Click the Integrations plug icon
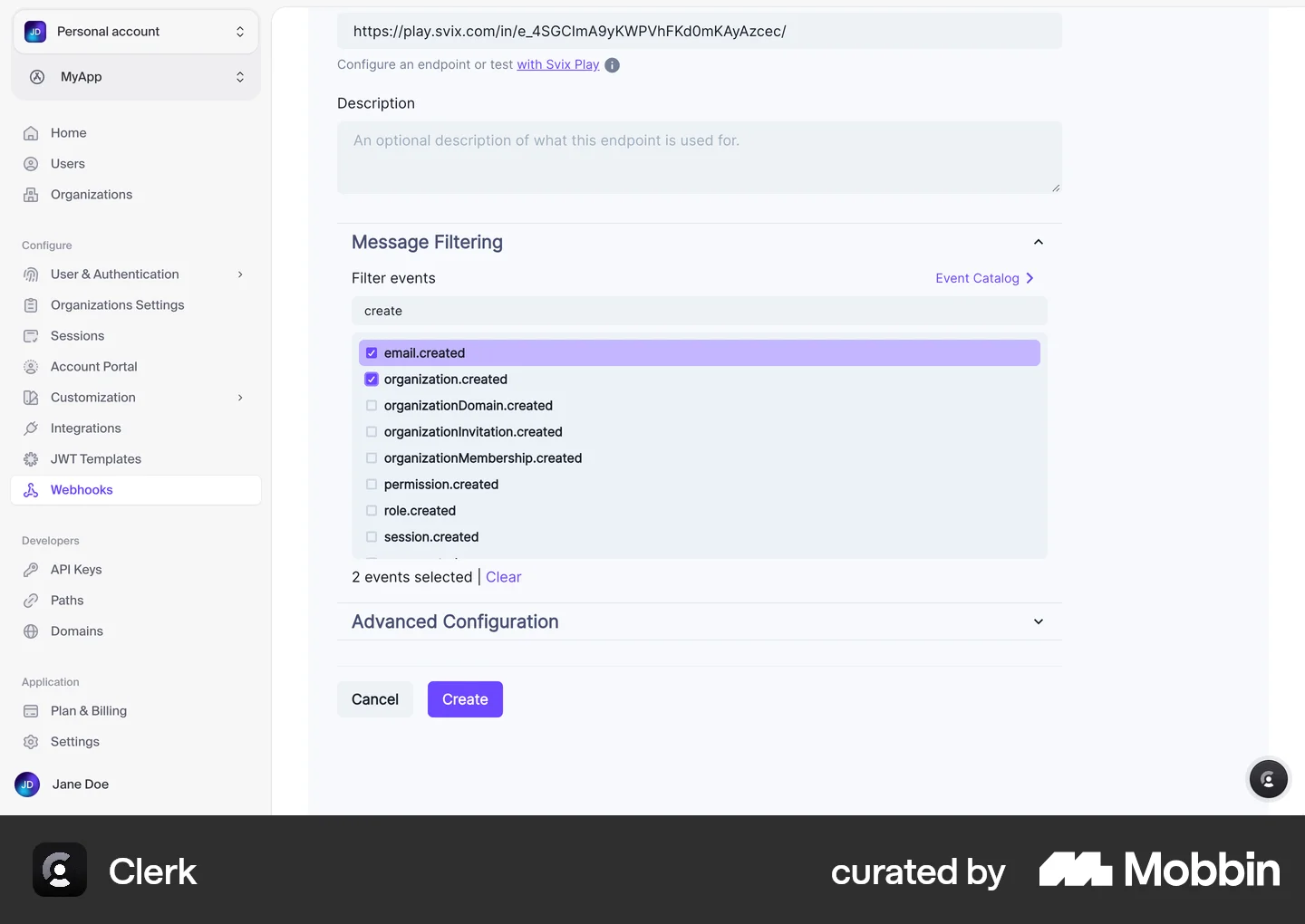 [31, 428]
